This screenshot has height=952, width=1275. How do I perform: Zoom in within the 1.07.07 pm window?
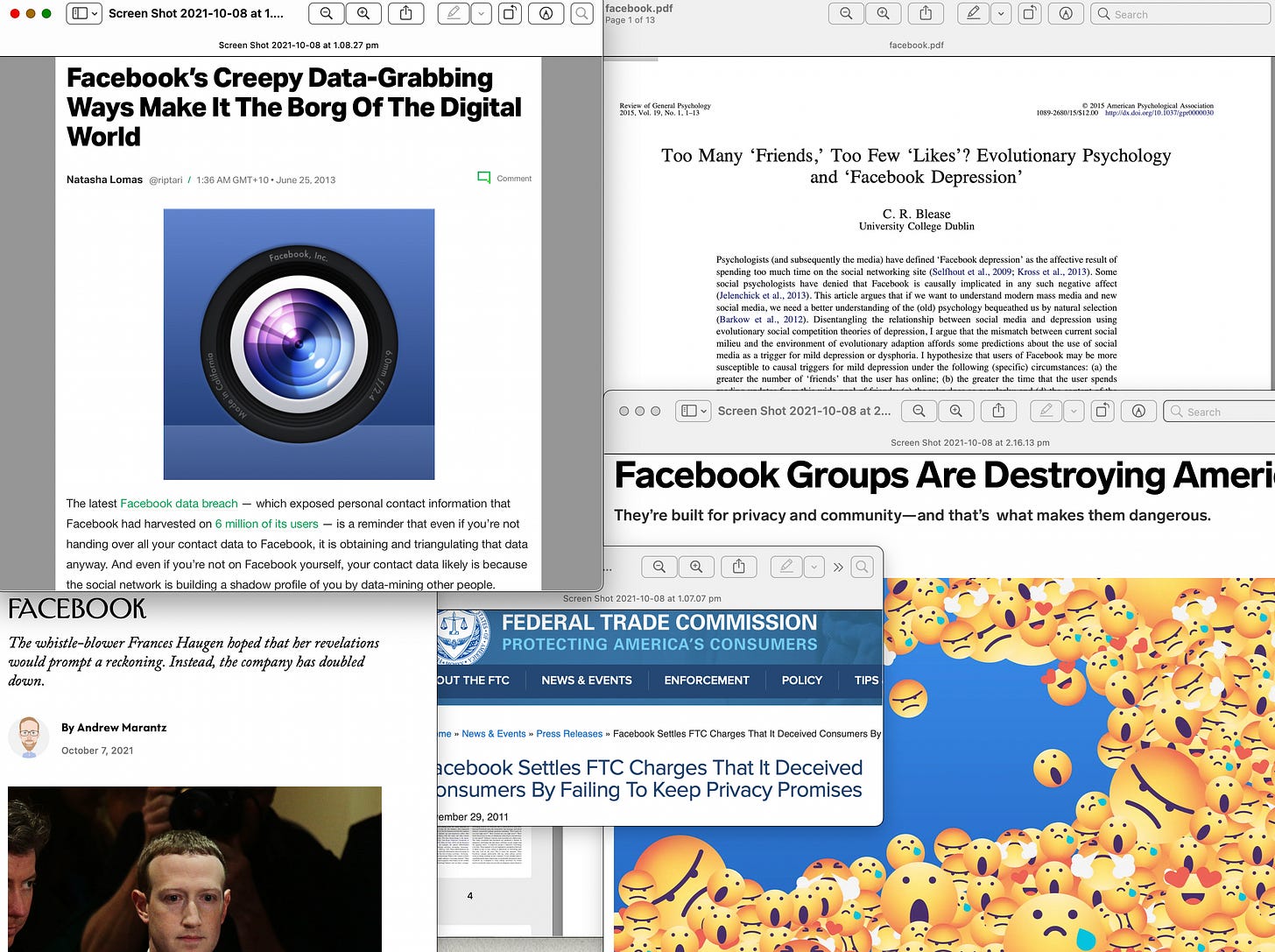pyautogui.click(x=696, y=567)
